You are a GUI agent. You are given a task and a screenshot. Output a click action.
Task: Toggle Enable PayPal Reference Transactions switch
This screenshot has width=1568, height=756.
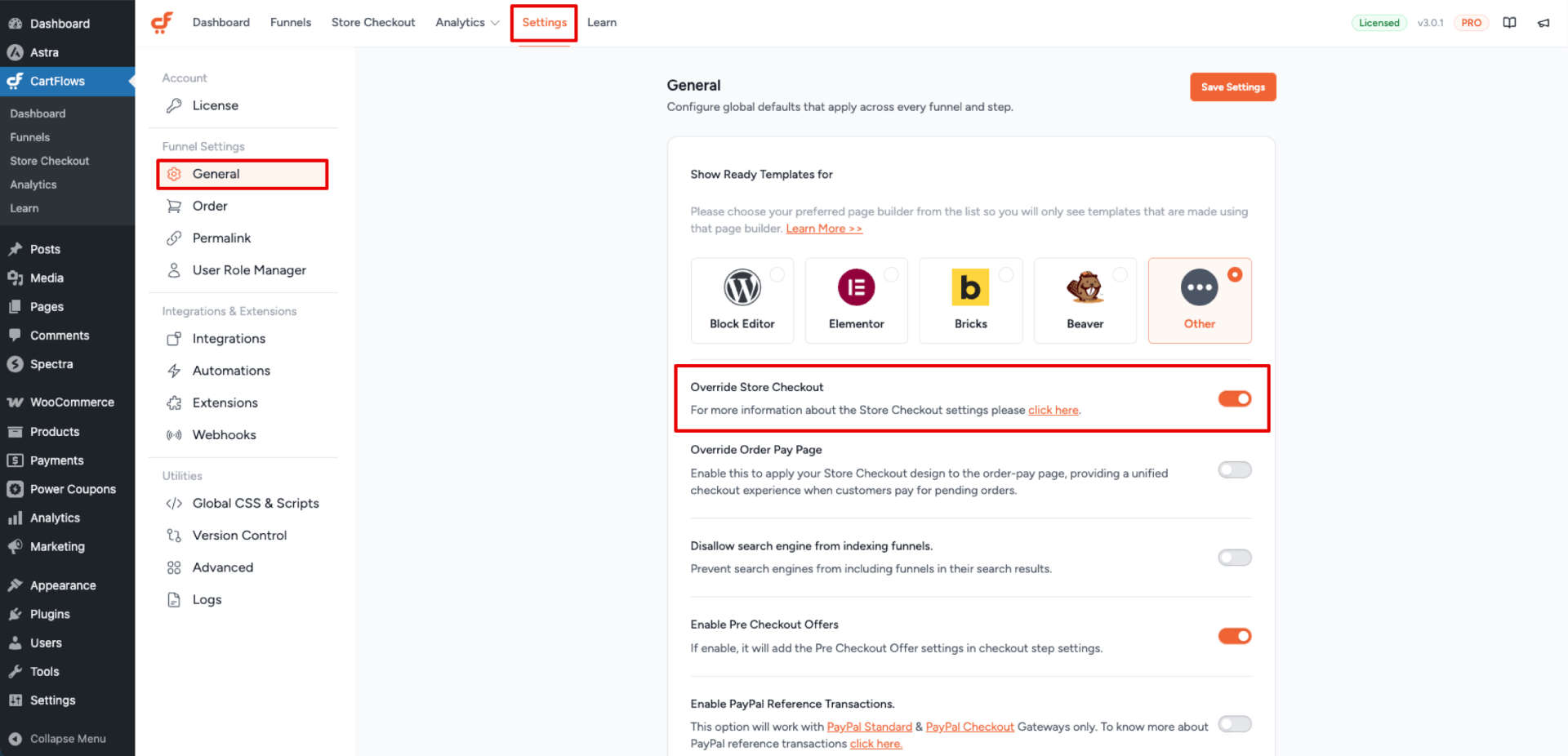(1235, 724)
